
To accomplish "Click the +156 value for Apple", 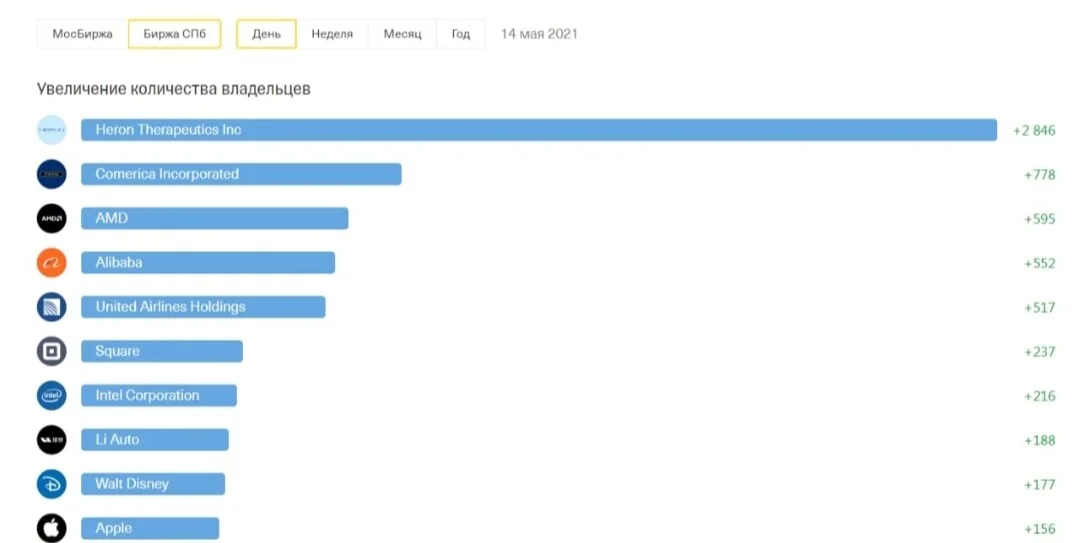I will 1039,529.
